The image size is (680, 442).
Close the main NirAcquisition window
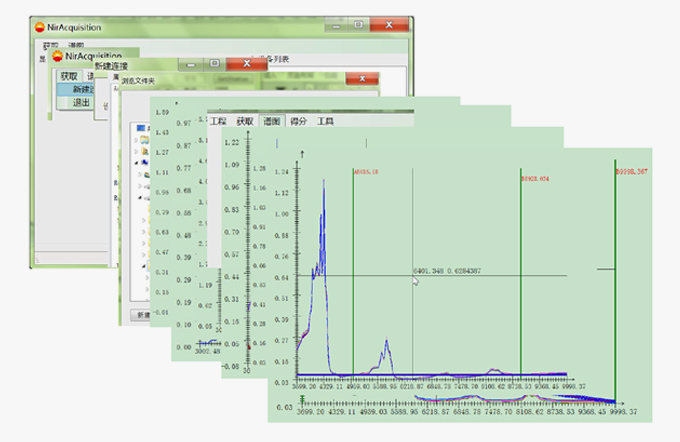click(389, 25)
